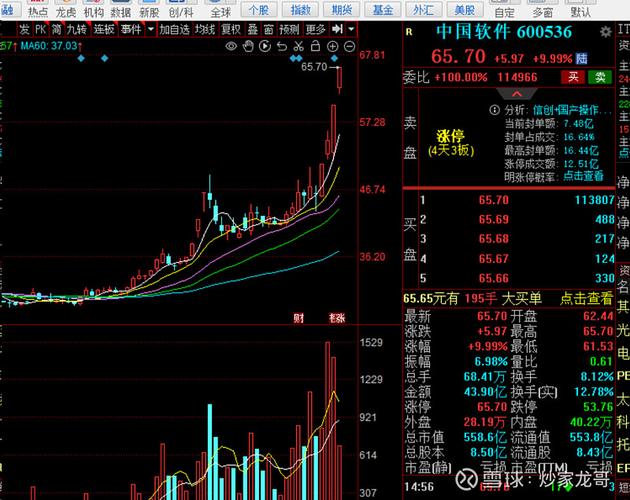Open the 更多 more menu

point(315,29)
